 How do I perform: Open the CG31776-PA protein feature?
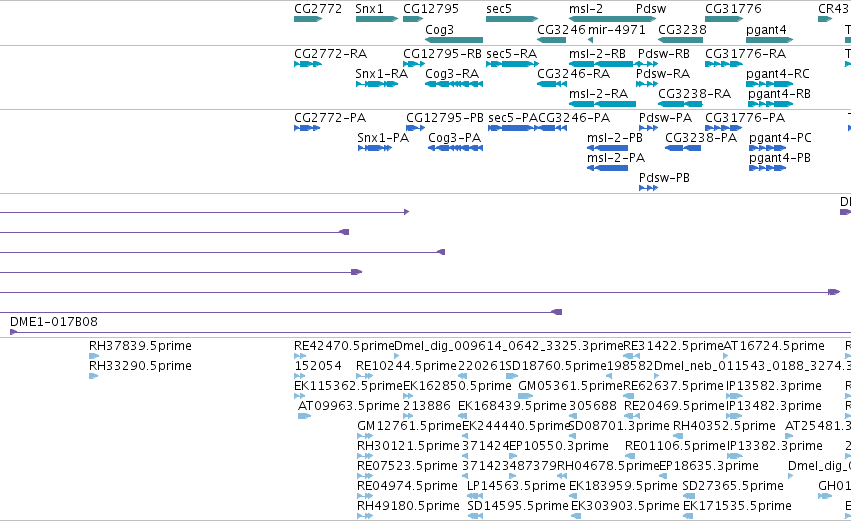(723, 128)
